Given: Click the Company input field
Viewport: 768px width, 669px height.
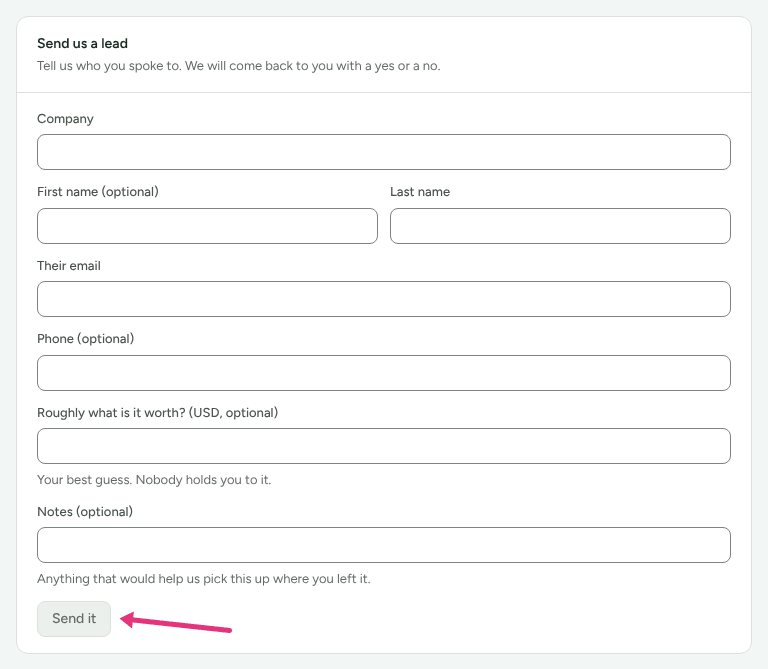Looking at the screenshot, I should point(384,152).
